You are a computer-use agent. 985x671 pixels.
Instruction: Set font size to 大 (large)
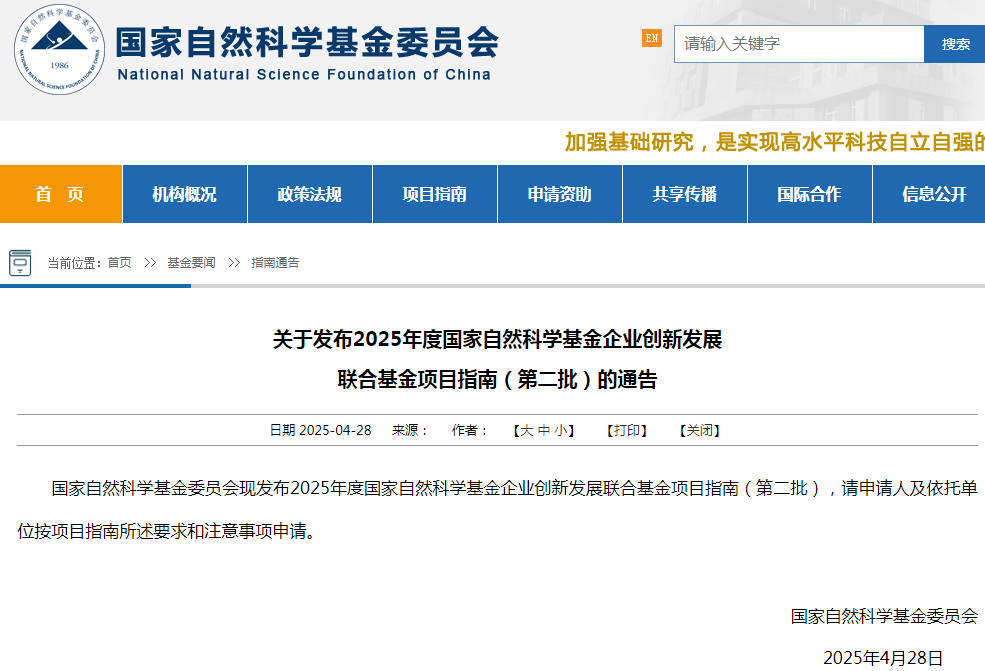click(x=526, y=430)
